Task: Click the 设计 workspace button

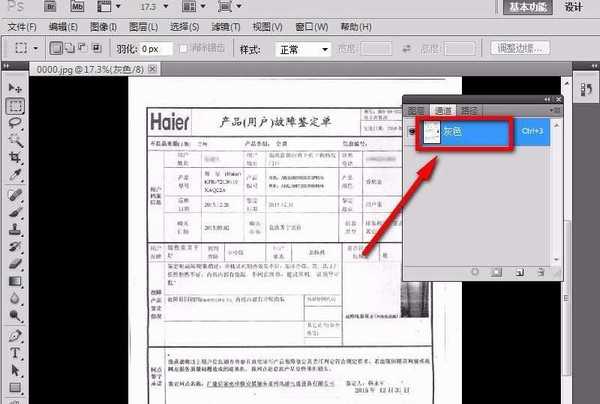Action: click(575, 6)
